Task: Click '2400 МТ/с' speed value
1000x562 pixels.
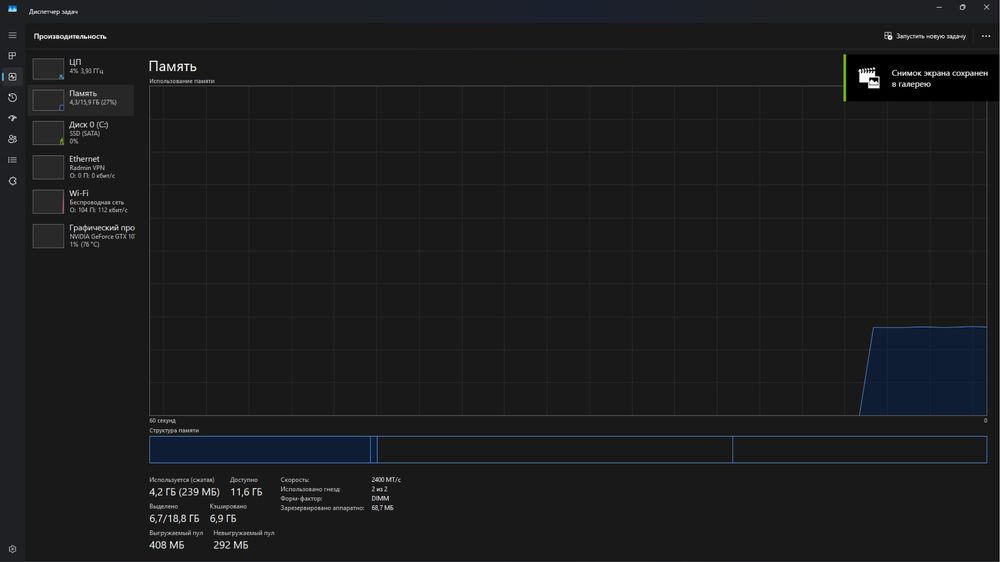Action: click(x=386, y=480)
